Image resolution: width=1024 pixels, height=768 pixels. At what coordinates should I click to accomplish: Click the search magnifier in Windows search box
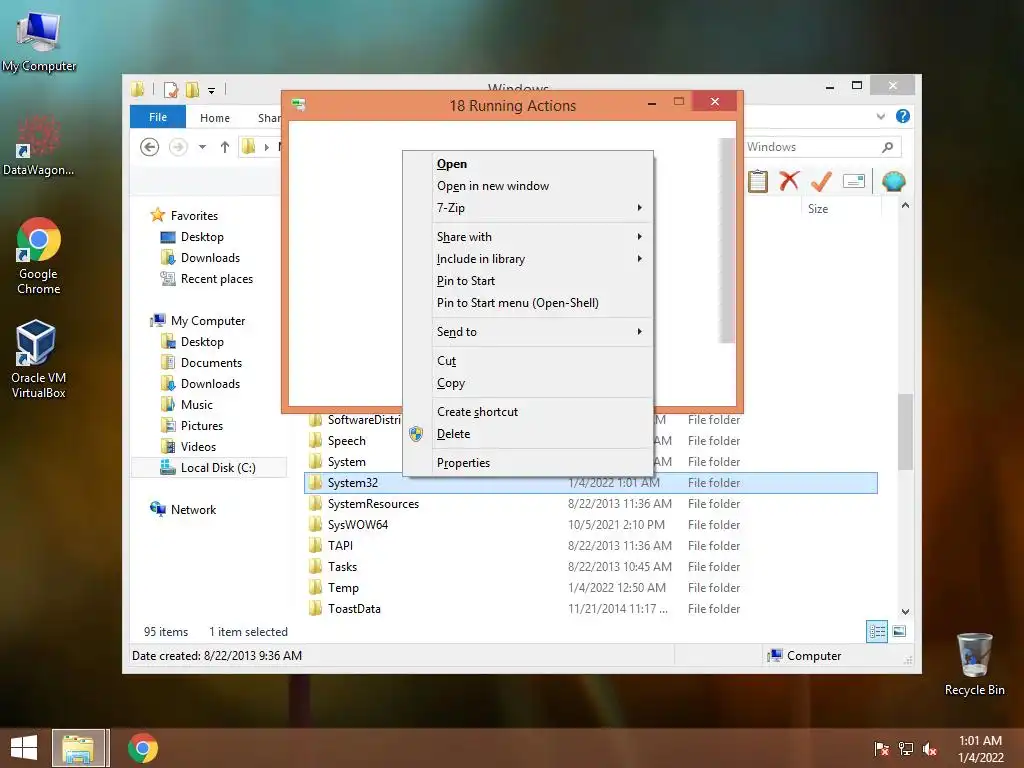coord(887,147)
